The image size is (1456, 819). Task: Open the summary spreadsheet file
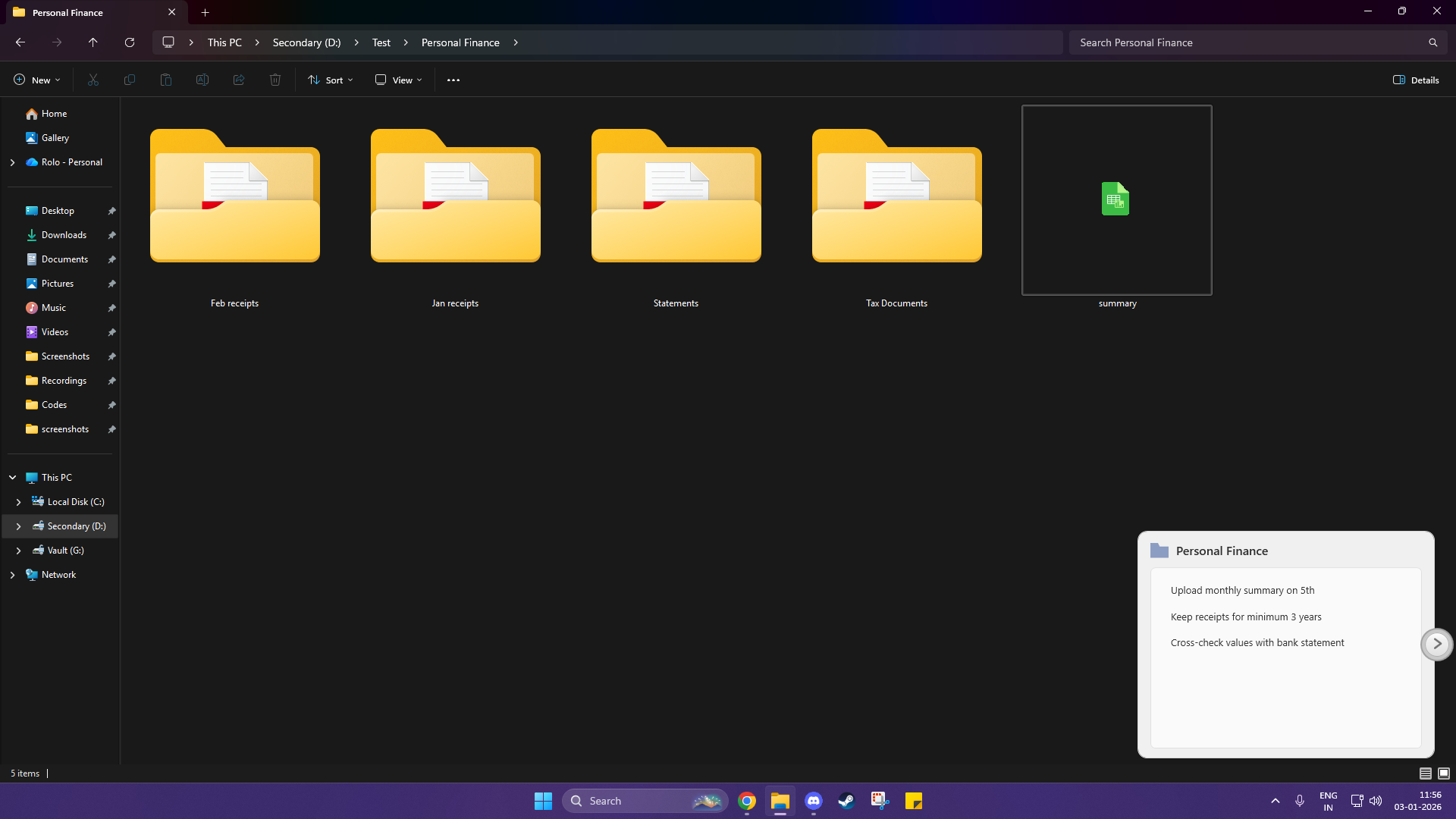pyautogui.click(x=1116, y=199)
